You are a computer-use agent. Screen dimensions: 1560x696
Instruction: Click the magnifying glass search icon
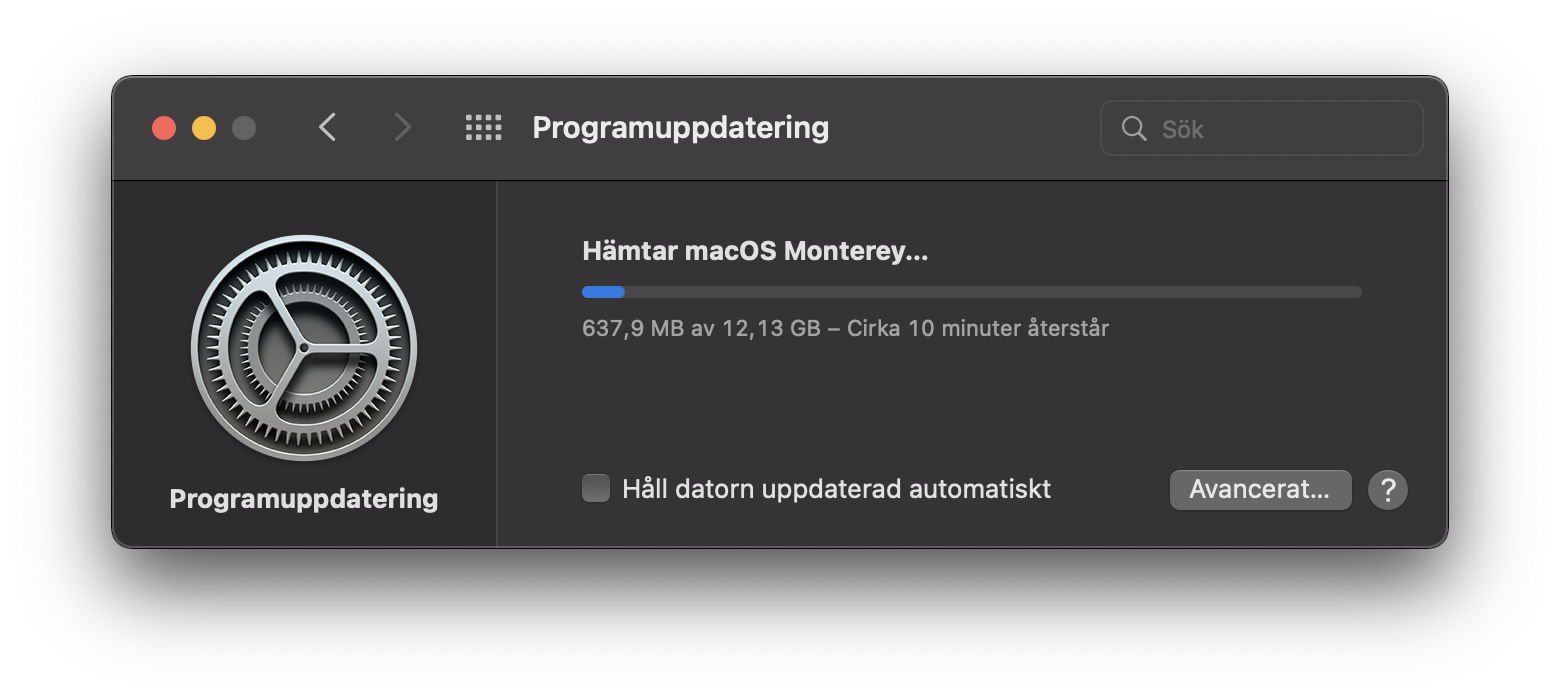[x=1134, y=128]
